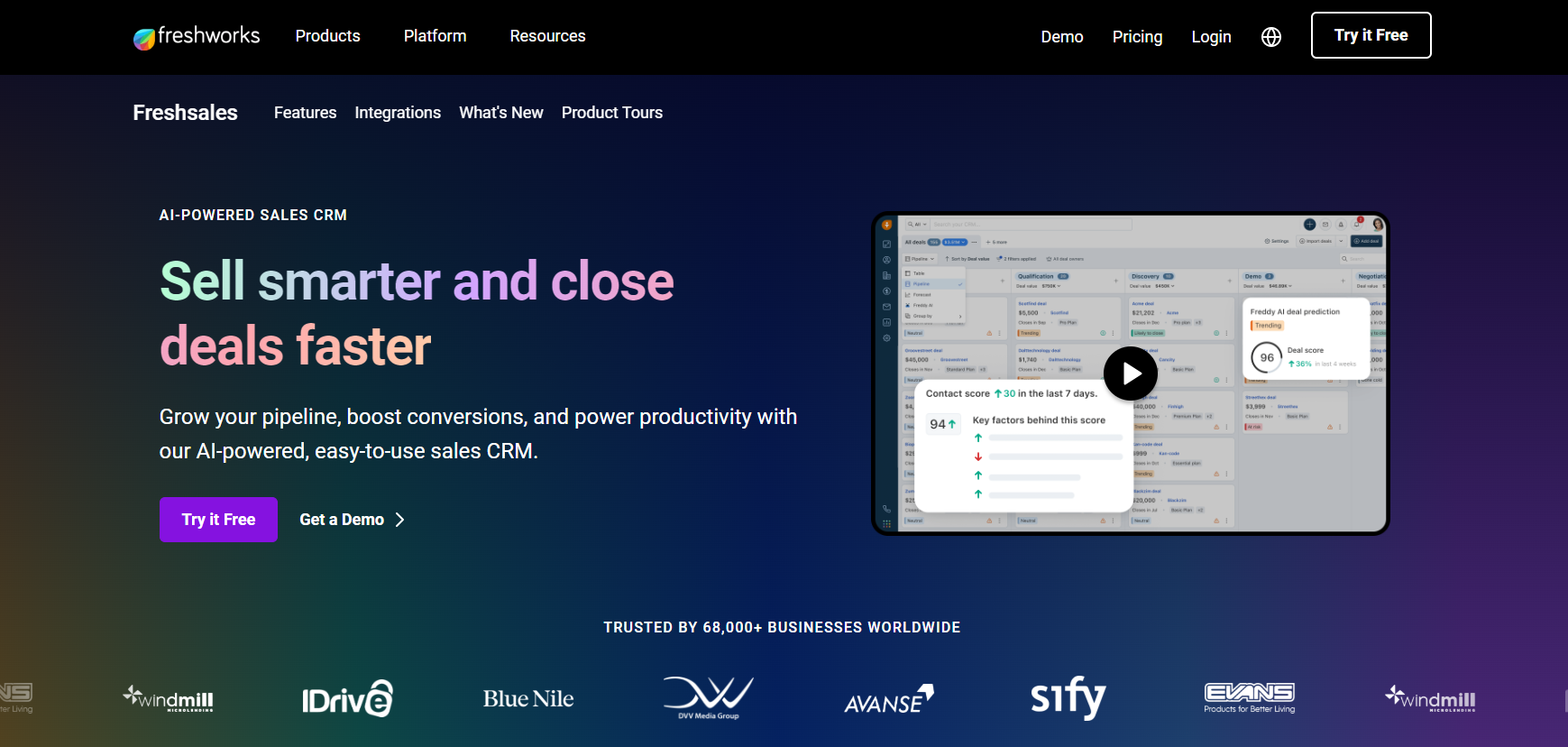Open the language globe selector
The image size is (1568, 747).
(x=1271, y=37)
